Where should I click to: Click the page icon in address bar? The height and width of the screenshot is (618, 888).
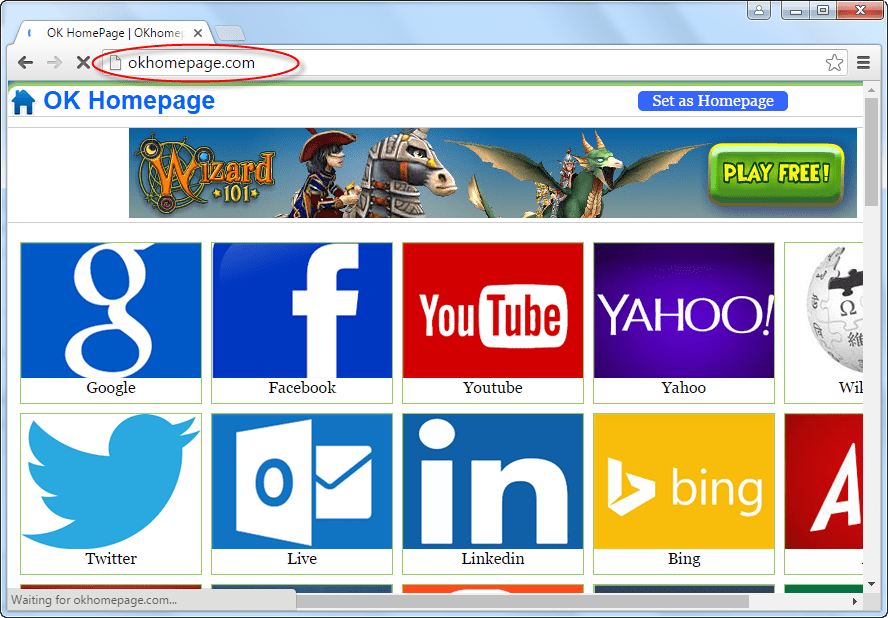tap(115, 62)
